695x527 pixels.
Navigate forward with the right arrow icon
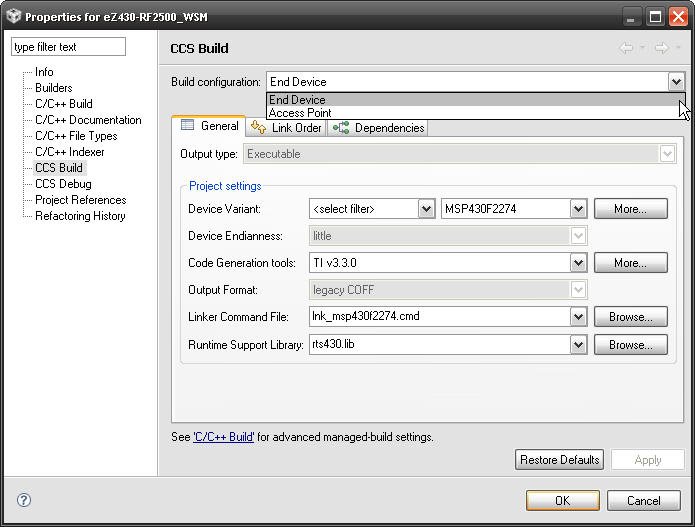(661, 47)
